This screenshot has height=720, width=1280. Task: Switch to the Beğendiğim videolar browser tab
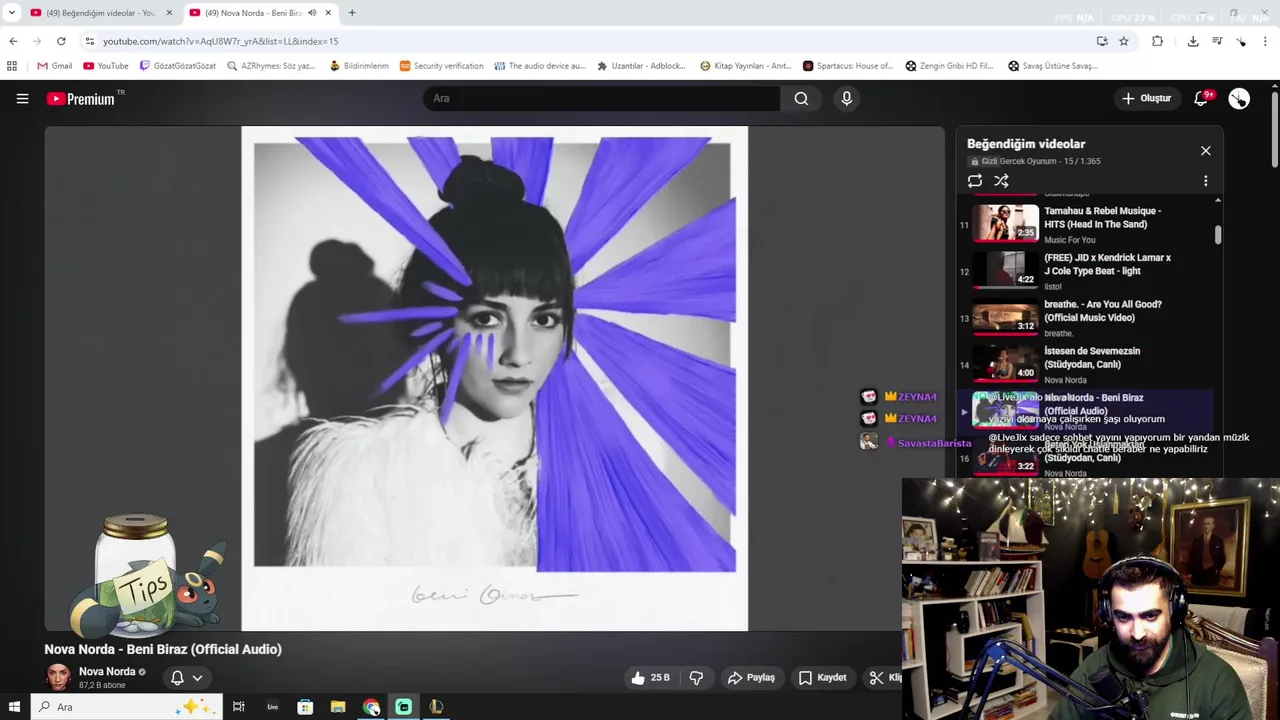(x=101, y=13)
